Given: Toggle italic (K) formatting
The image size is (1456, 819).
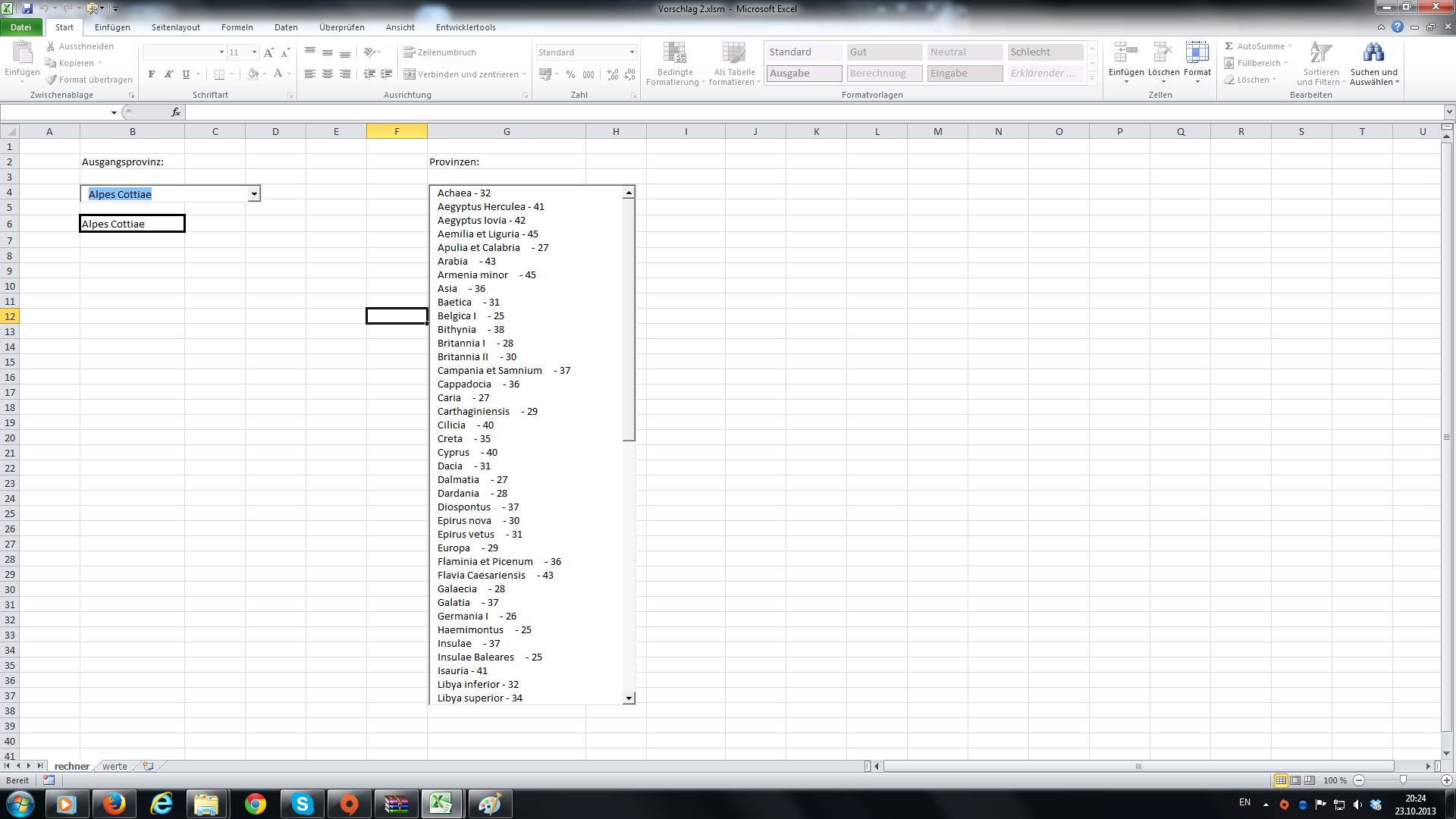Looking at the screenshot, I should [168, 74].
